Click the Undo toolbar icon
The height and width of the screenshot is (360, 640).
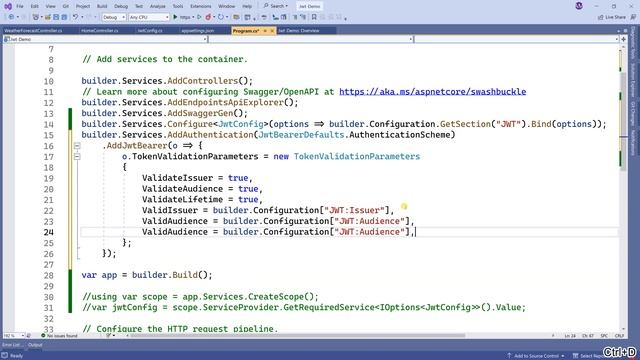pyautogui.click(x=76, y=17)
